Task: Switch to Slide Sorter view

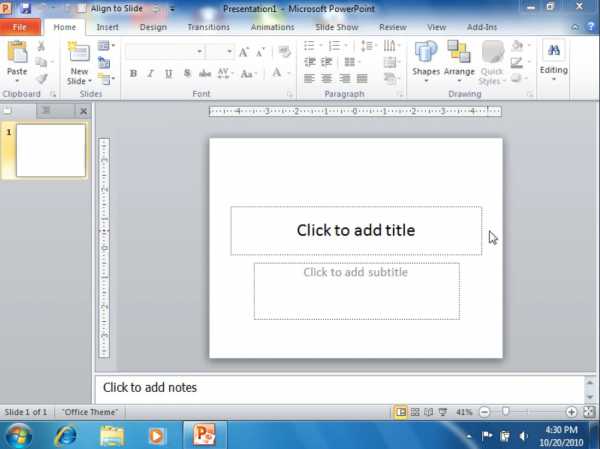Action: pyautogui.click(x=415, y=412)
